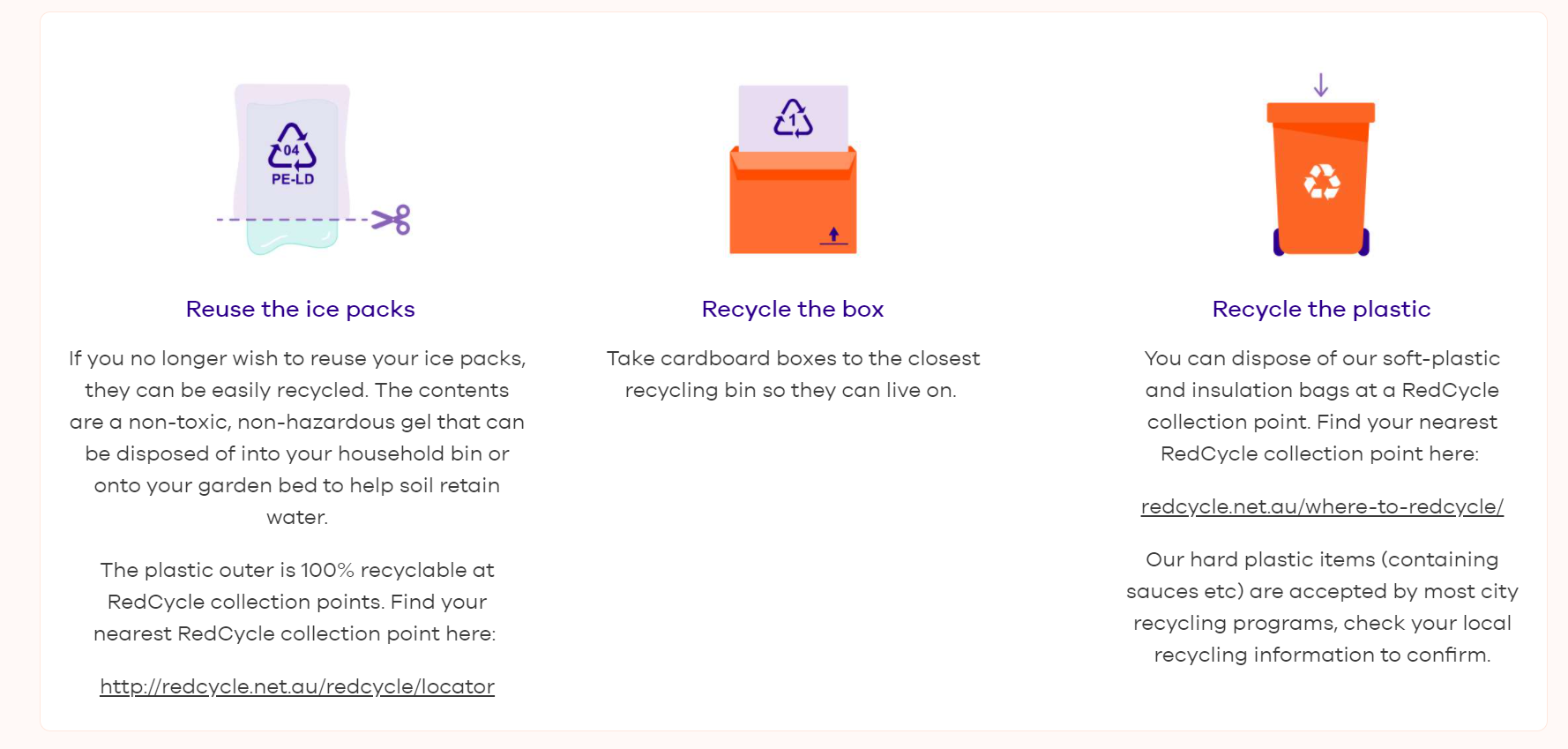Click the hard plastic items paragraph

click(1322, 607)
